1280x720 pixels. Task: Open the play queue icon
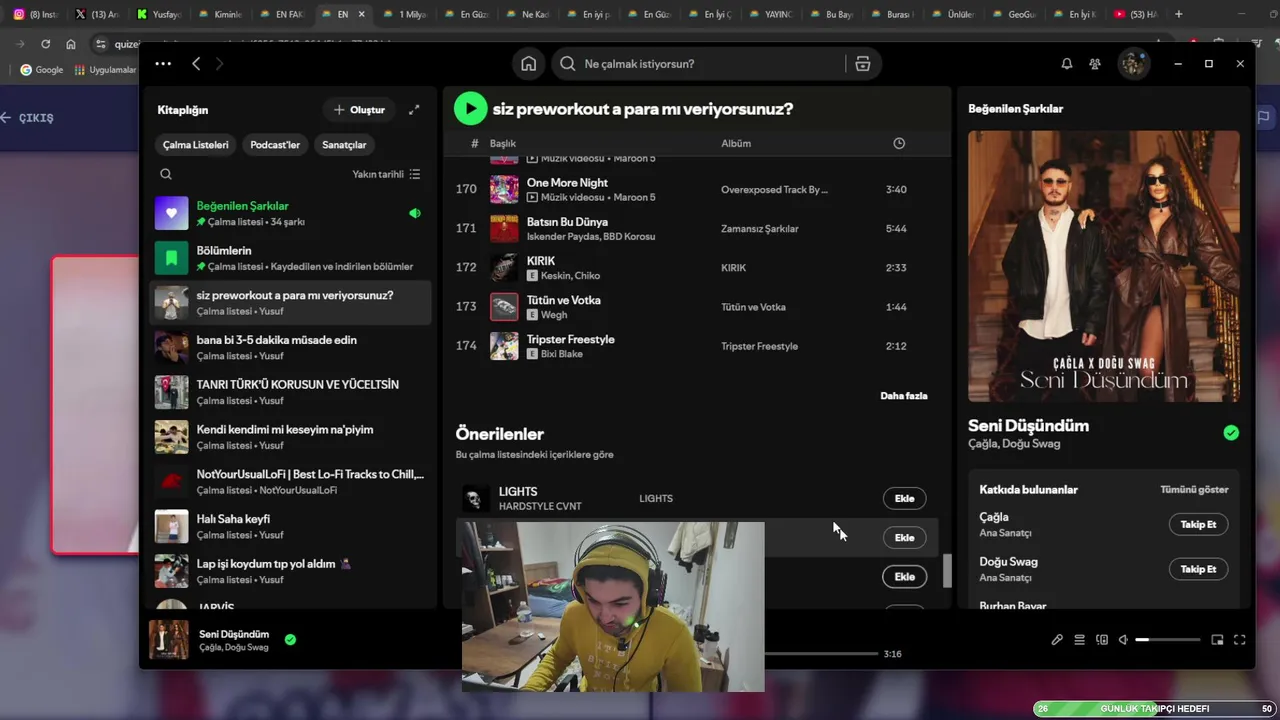click(x=1080, y=640)
